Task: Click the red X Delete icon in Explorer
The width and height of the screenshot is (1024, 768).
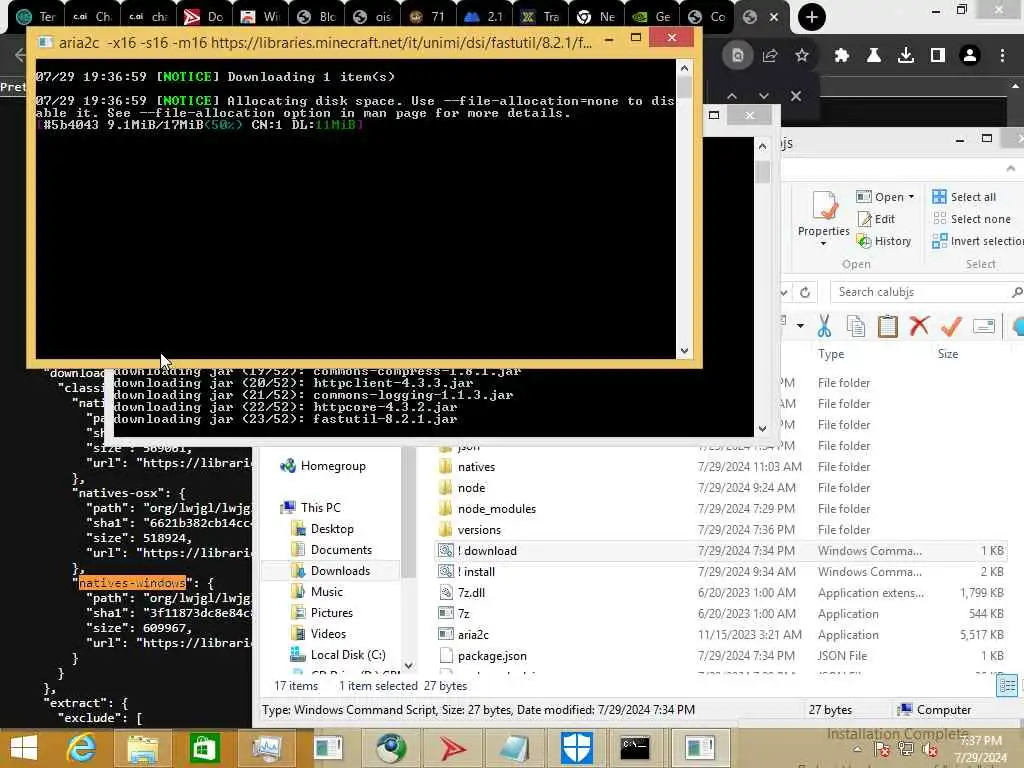Action: click(920, 325)
